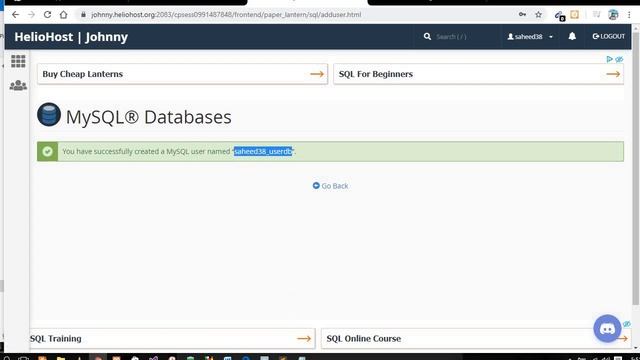Click the cPanel search magnifier icon
Image resolution: width=640 pixels, height=360 pixels.
[x=427, y=37]
